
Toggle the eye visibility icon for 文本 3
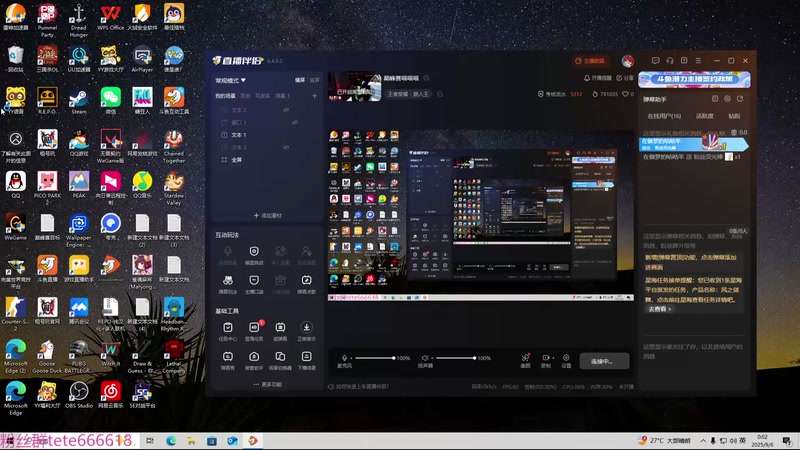(286, 147)
